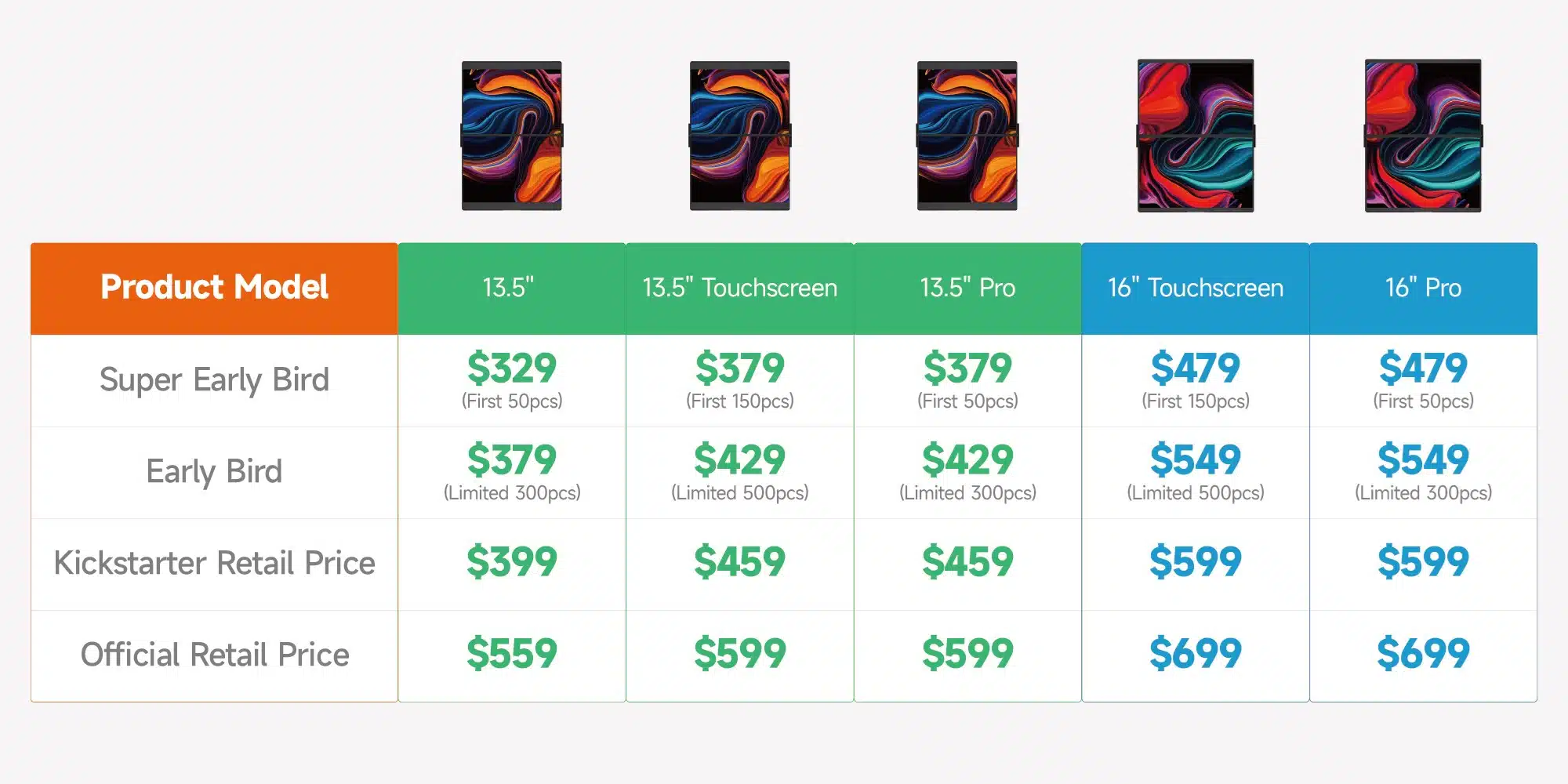
Task: Click the $399 Kickstarter price for 13.5"
Action: 512,561
